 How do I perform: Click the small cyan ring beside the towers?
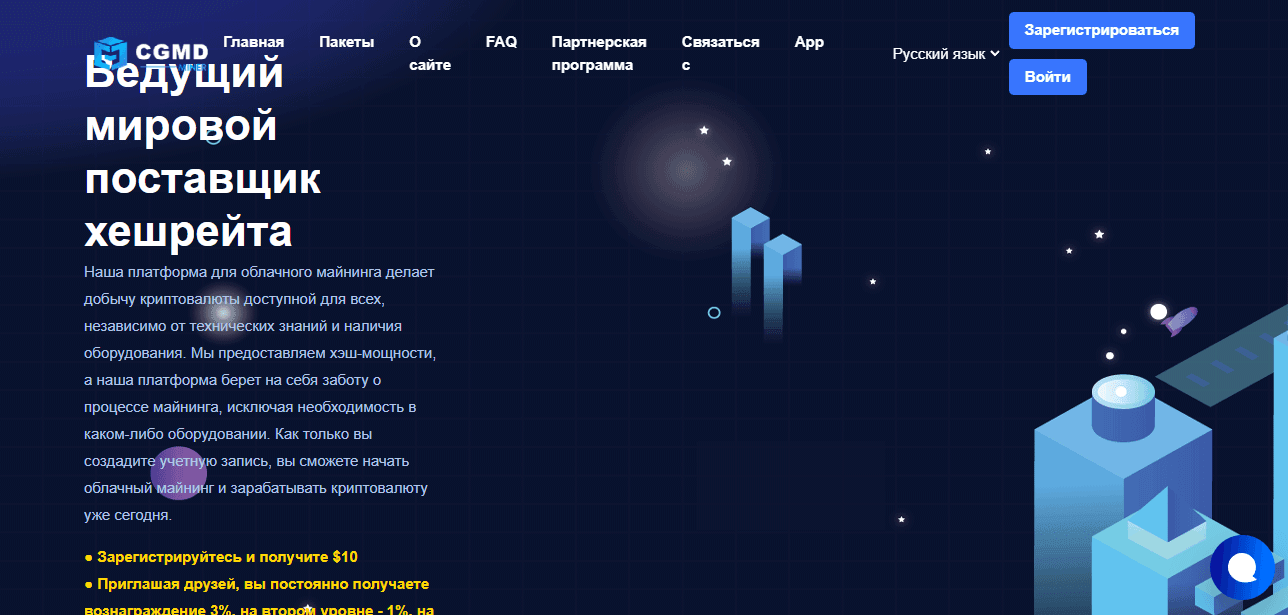pyautogui.click(x=714, y=313)
